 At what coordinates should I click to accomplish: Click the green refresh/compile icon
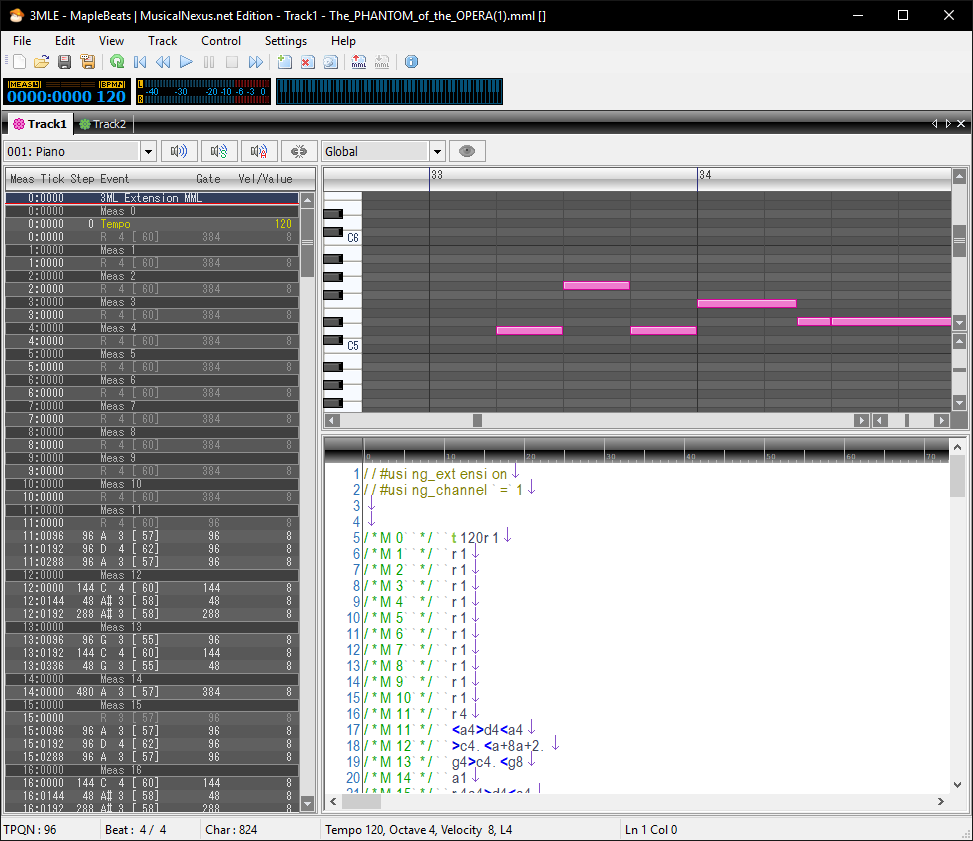click(x=117, y=61)
